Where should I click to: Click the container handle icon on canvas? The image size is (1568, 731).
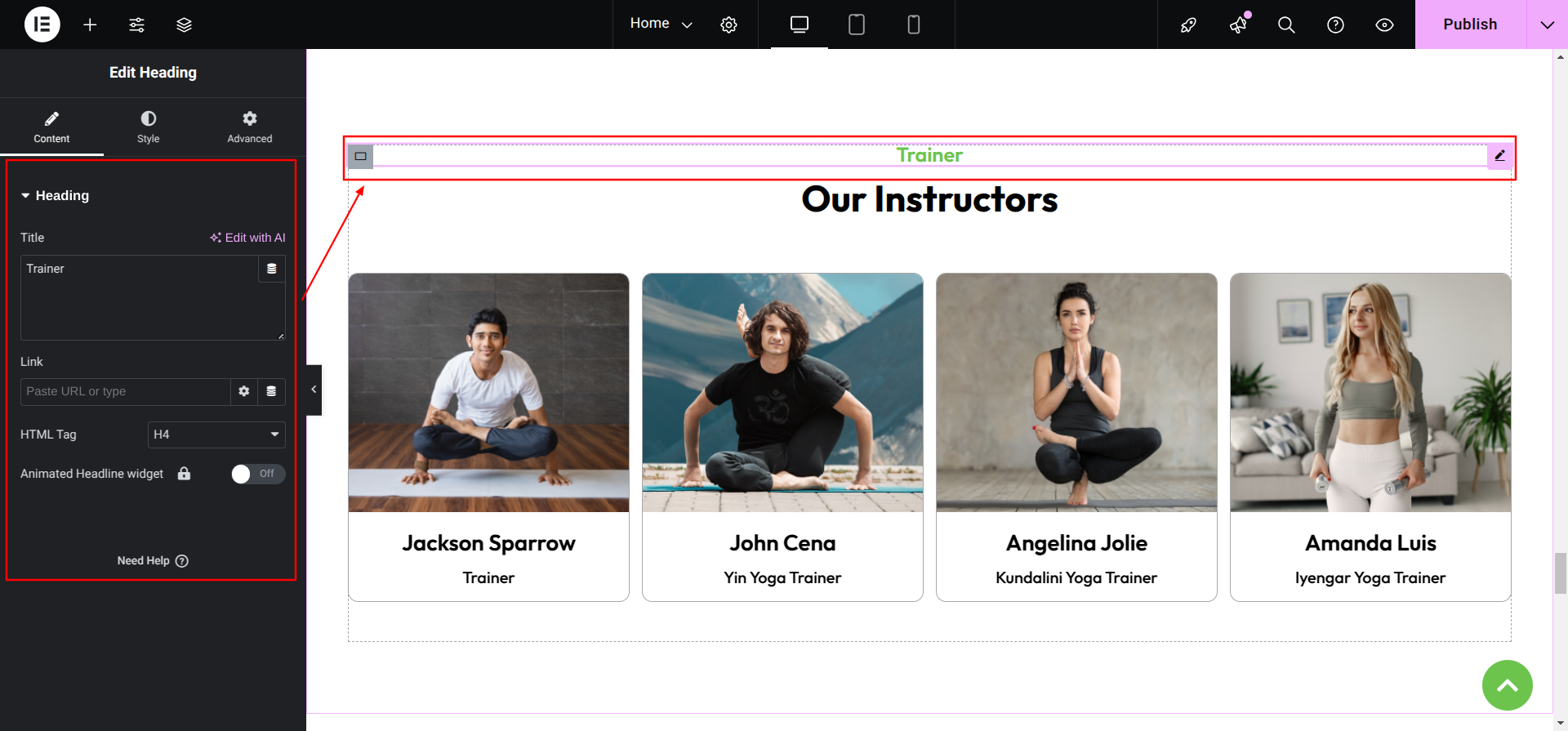coord(361,156)
